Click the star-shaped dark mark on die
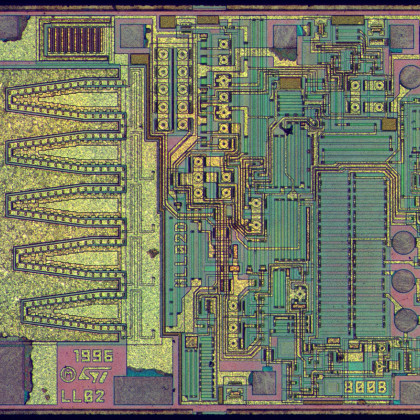The width and height of the screenshot is (420, 420). (x=287, y=128)
